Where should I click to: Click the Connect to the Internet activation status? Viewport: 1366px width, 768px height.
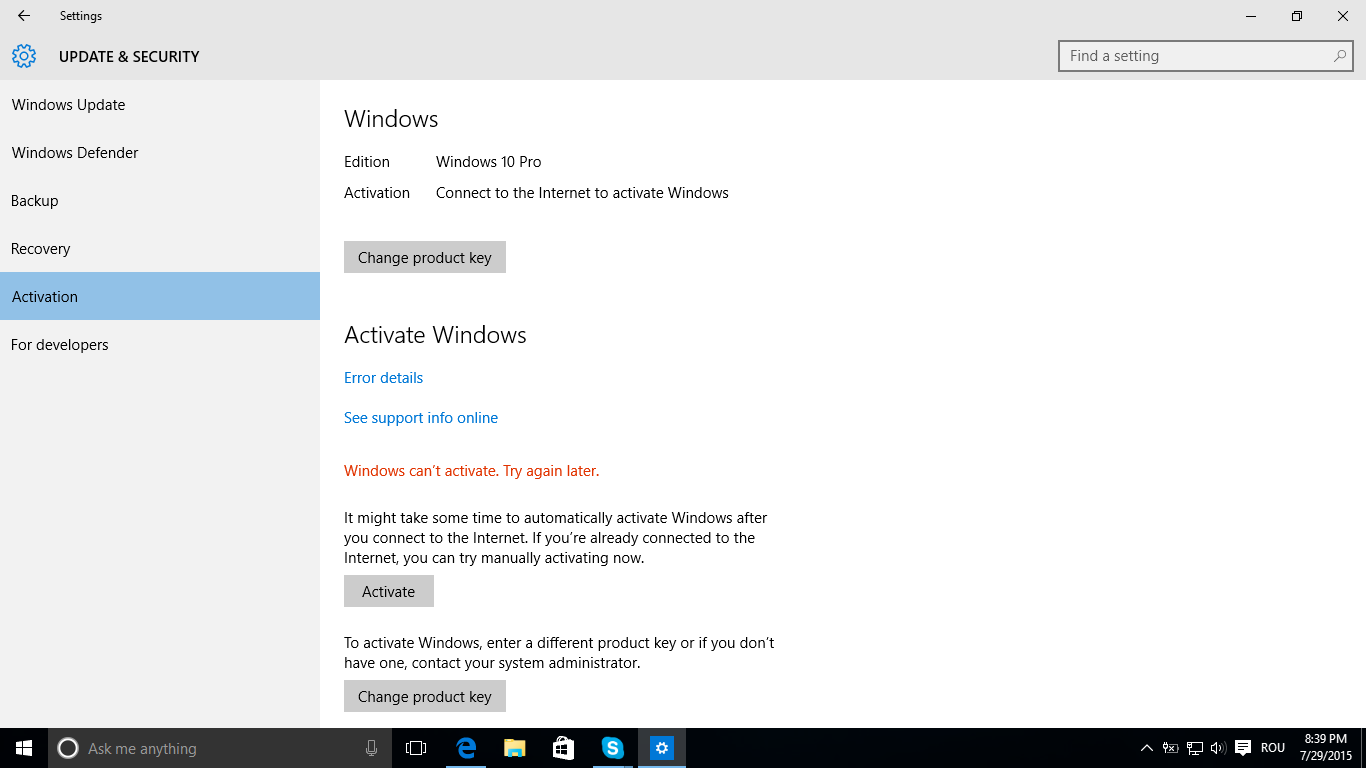tap(582, 193)
